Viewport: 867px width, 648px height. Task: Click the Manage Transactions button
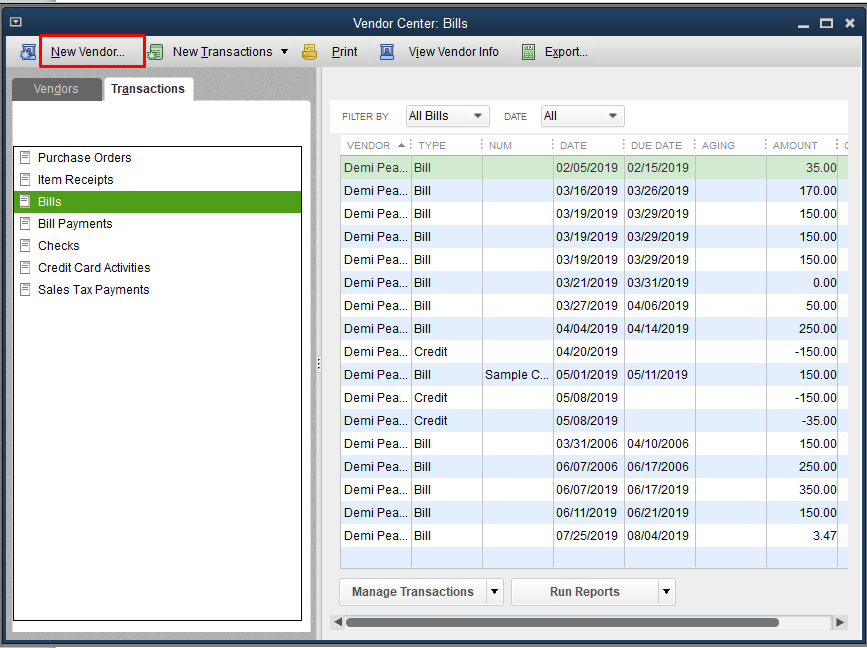click(x=413, y=592)
